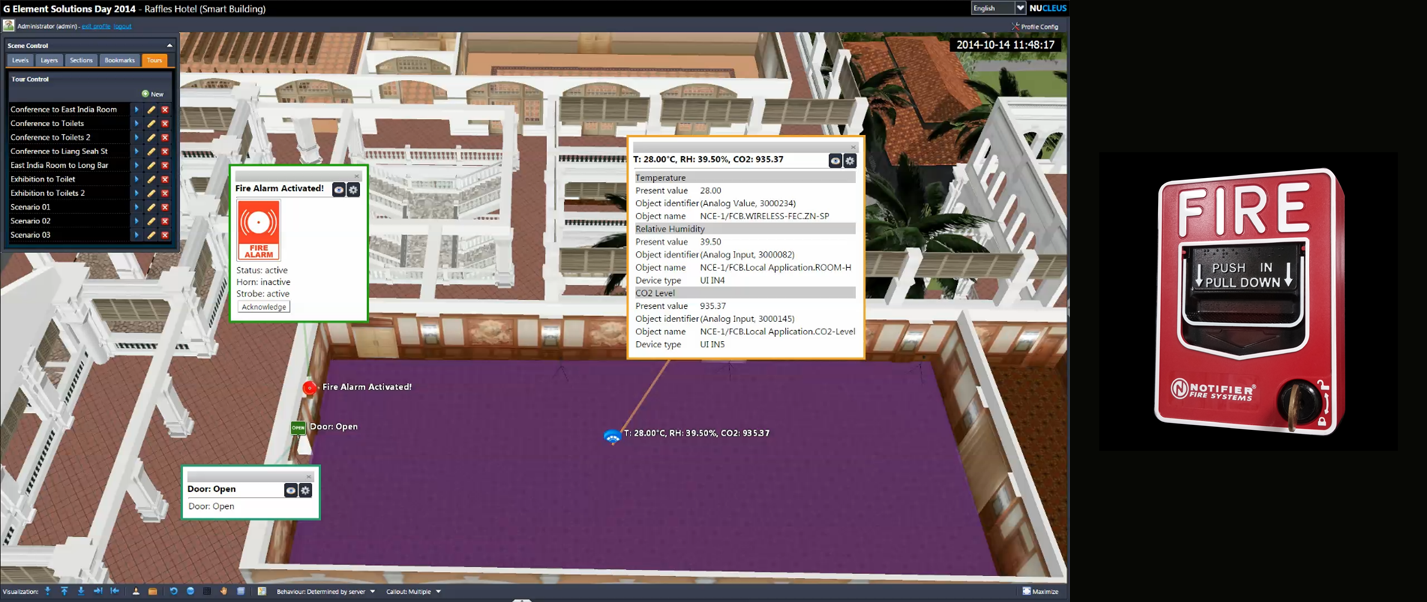Play the Scenario 01 tour
1427x602 pixels.
tap(137, 207)
